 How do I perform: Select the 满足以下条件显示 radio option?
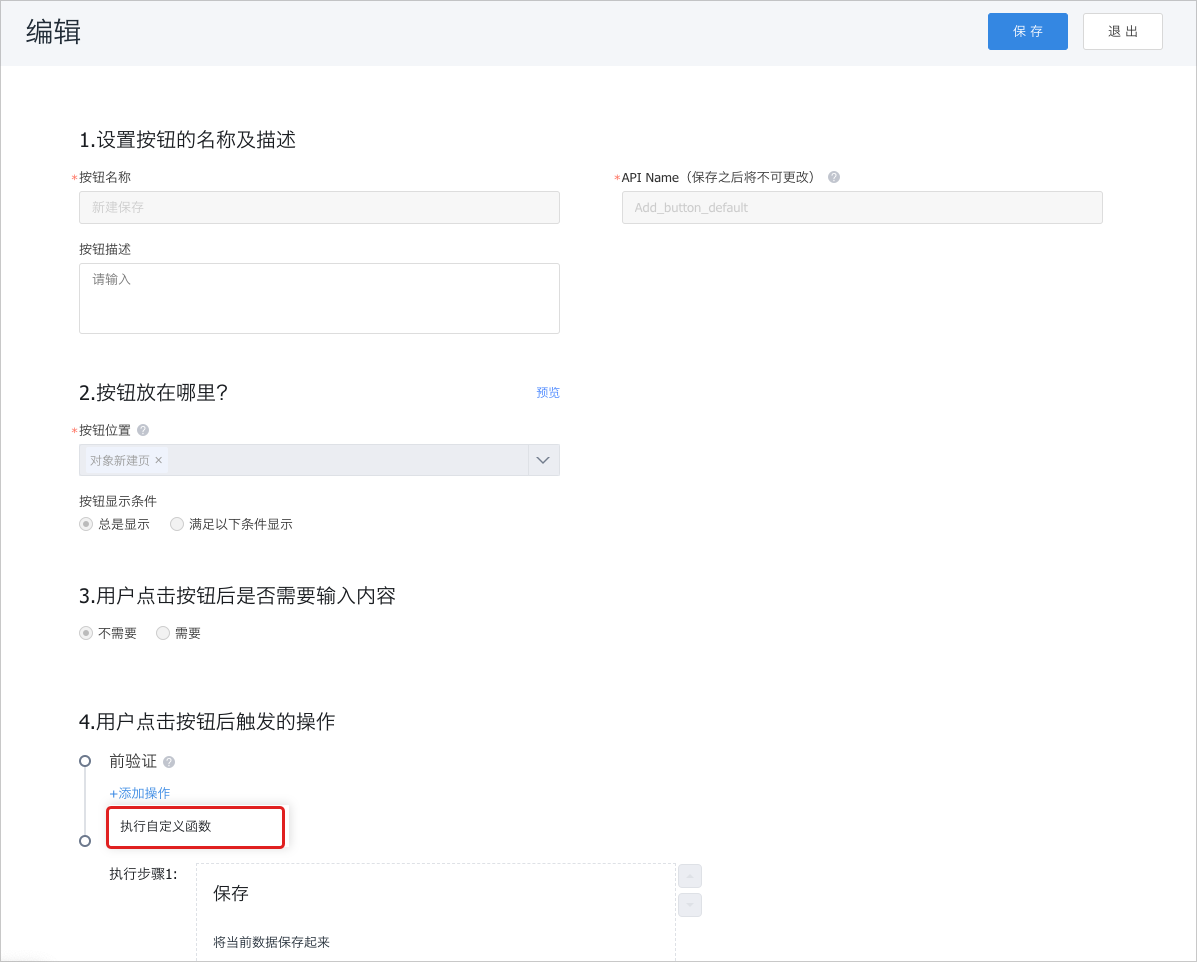pyautogui.click(x=177, y=524)
